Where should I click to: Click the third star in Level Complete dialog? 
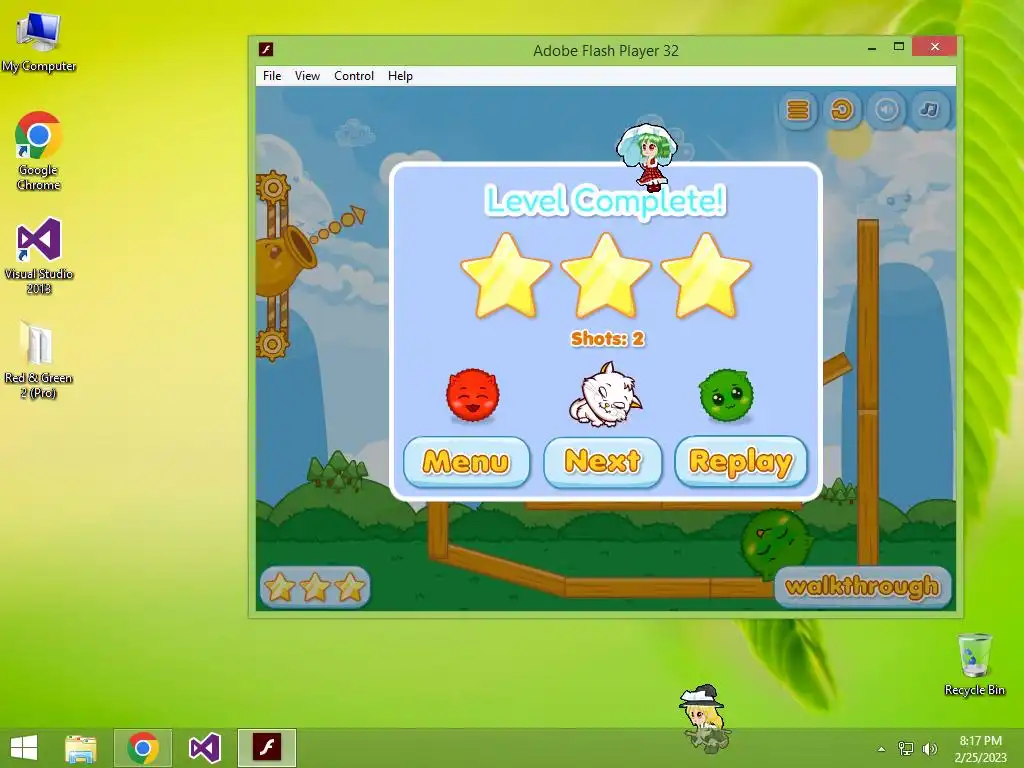706,275
